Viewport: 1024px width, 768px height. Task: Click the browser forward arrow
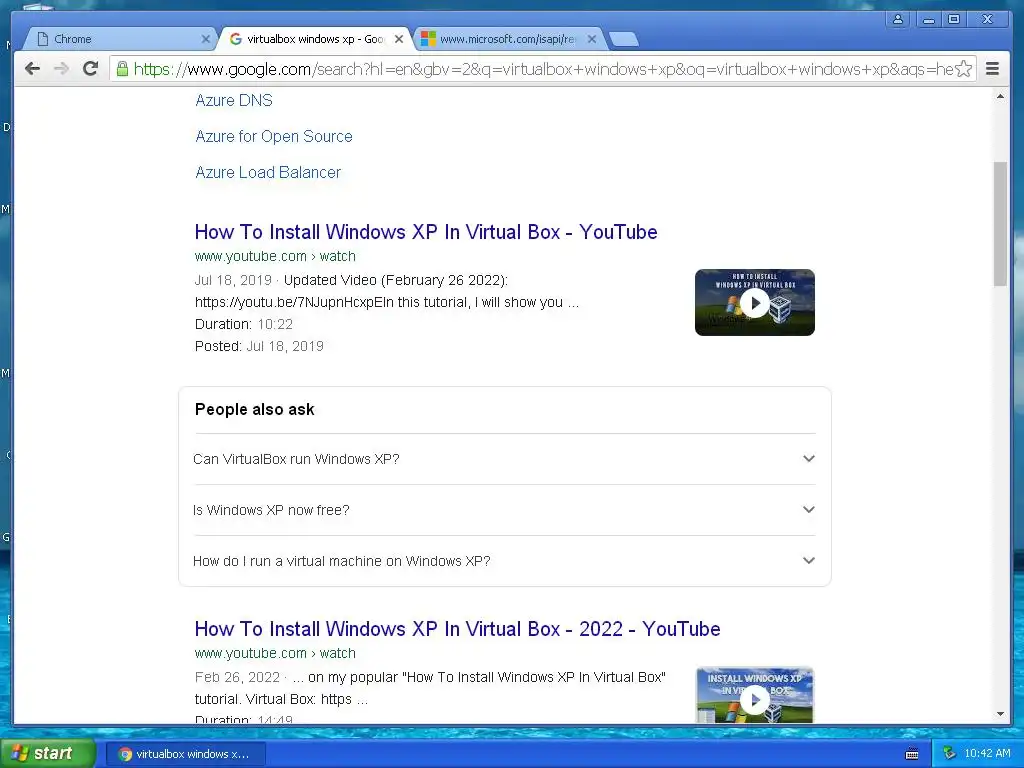pyautogui.click(x=61, y=69)
